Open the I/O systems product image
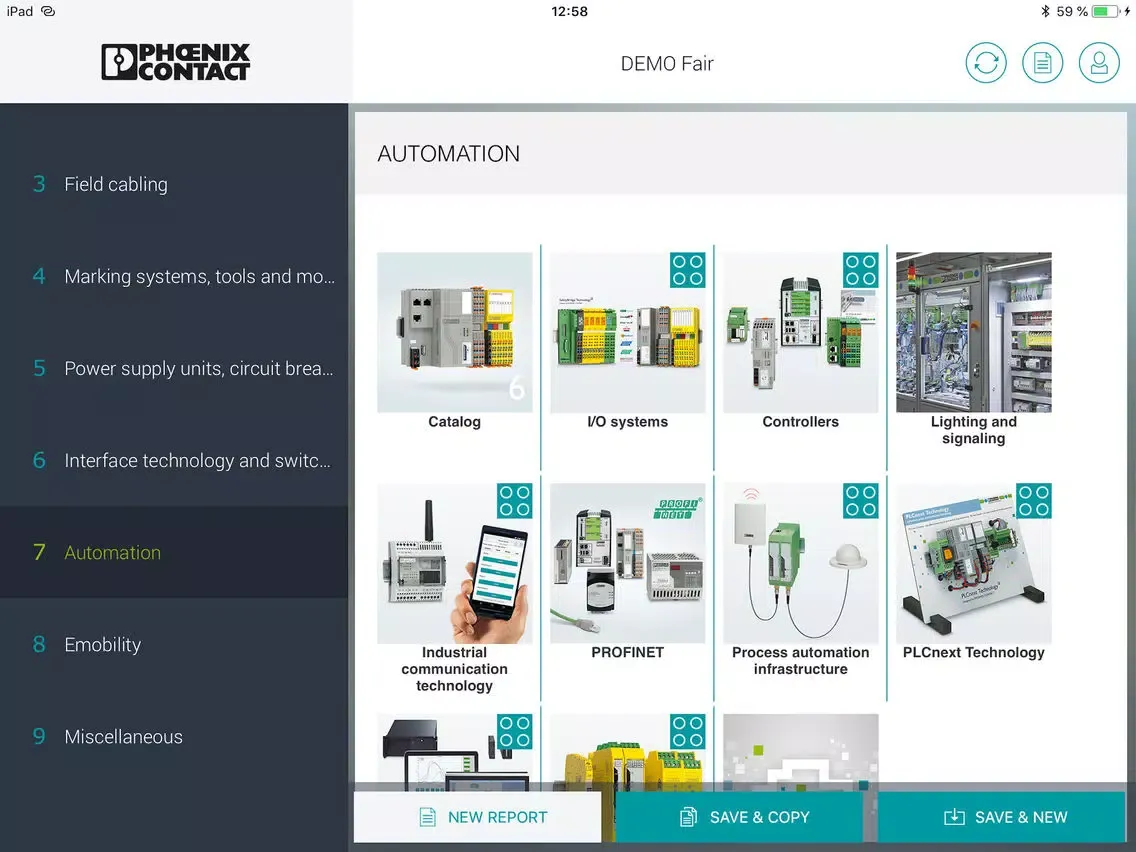1136x852 pixels. click(x=627, y=333)
